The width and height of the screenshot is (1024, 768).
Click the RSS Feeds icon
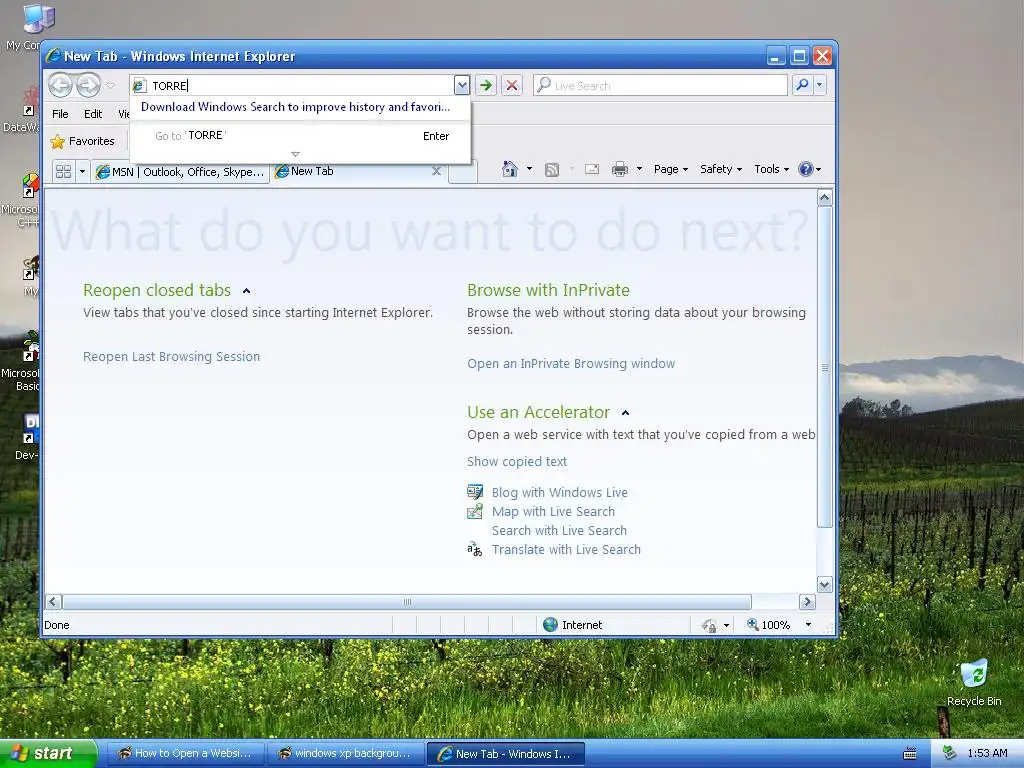(552, 170)
